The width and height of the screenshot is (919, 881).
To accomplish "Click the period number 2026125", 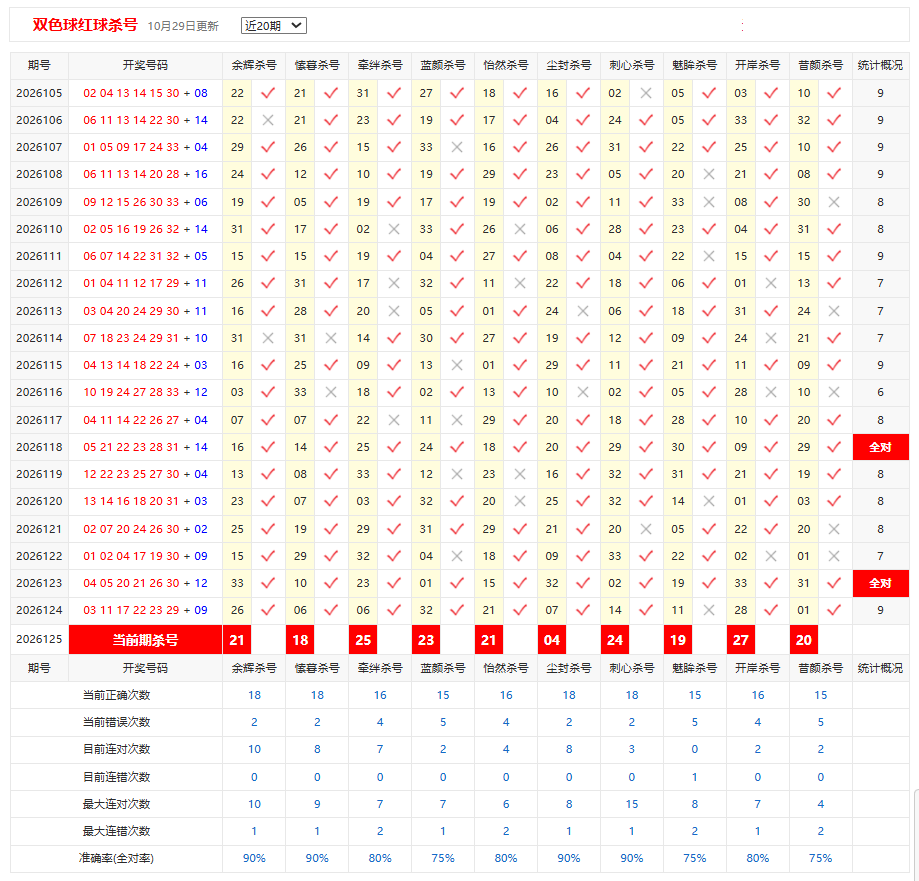I will (x=39, y=640).
